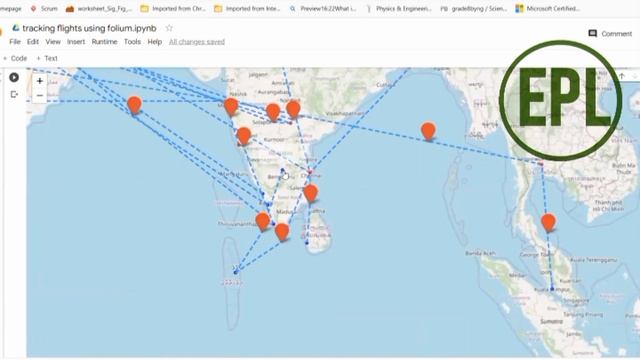This screenshot has height=360, width=640.
Task: Add a new Text cell
Action: coord(47,58)
